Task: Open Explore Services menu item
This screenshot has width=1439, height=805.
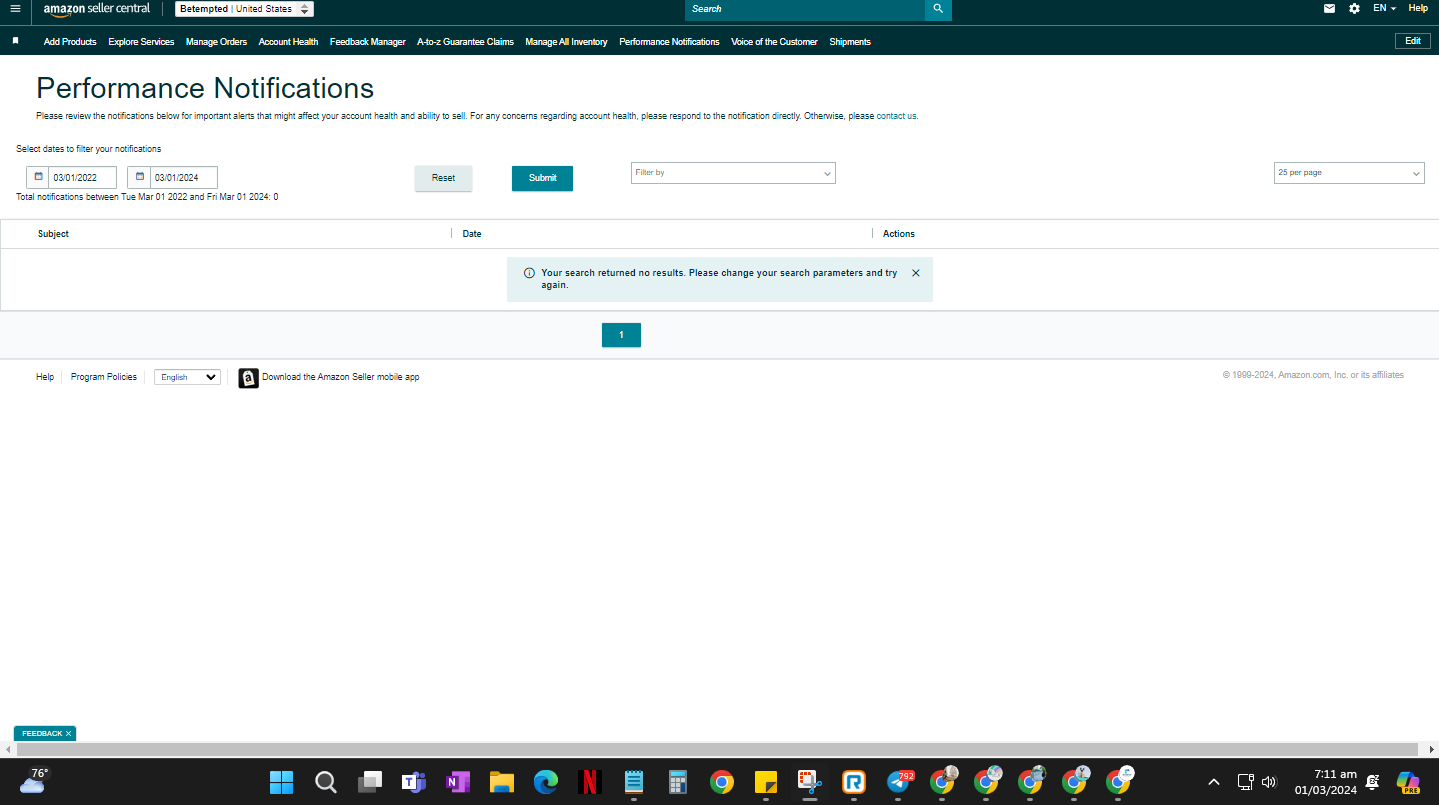Action: coord(141,42)
